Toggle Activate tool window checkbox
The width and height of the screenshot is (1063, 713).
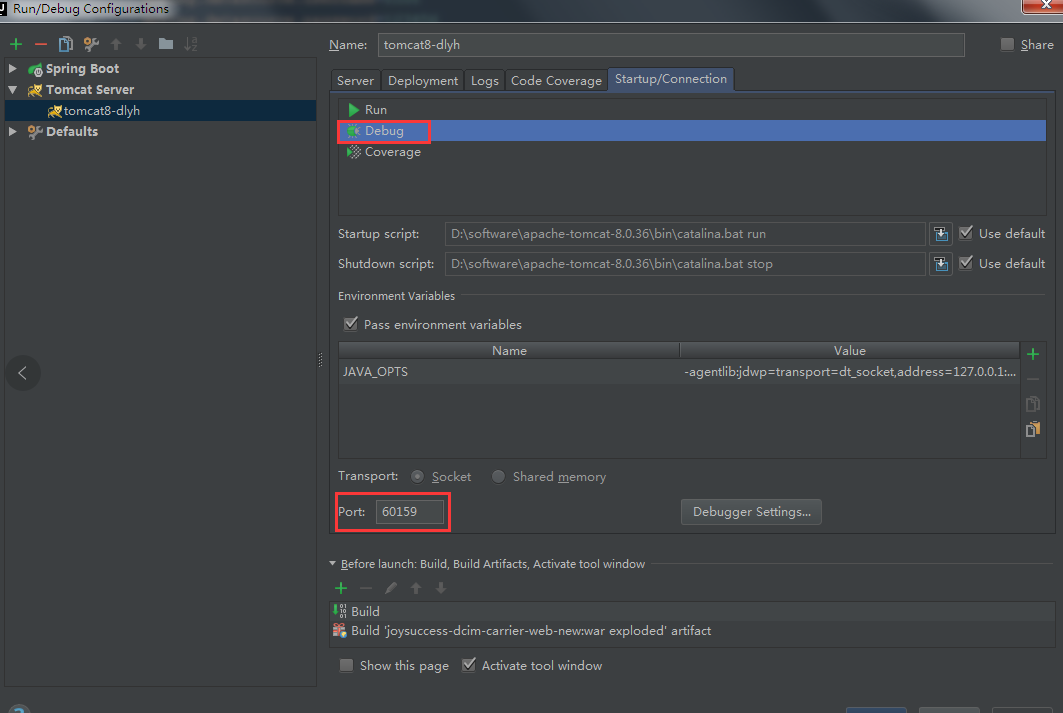(x=468, y=666)
